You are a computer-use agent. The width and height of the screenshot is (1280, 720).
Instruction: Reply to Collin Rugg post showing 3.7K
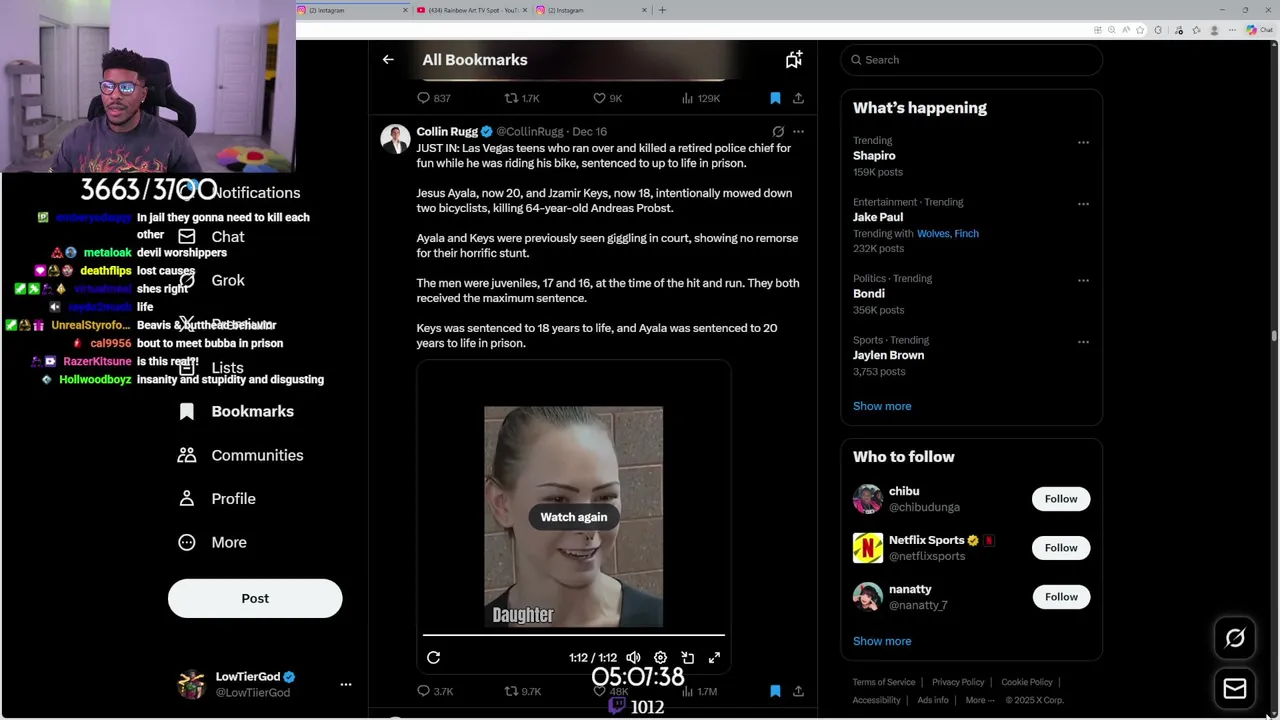click(x=435, y=691)
